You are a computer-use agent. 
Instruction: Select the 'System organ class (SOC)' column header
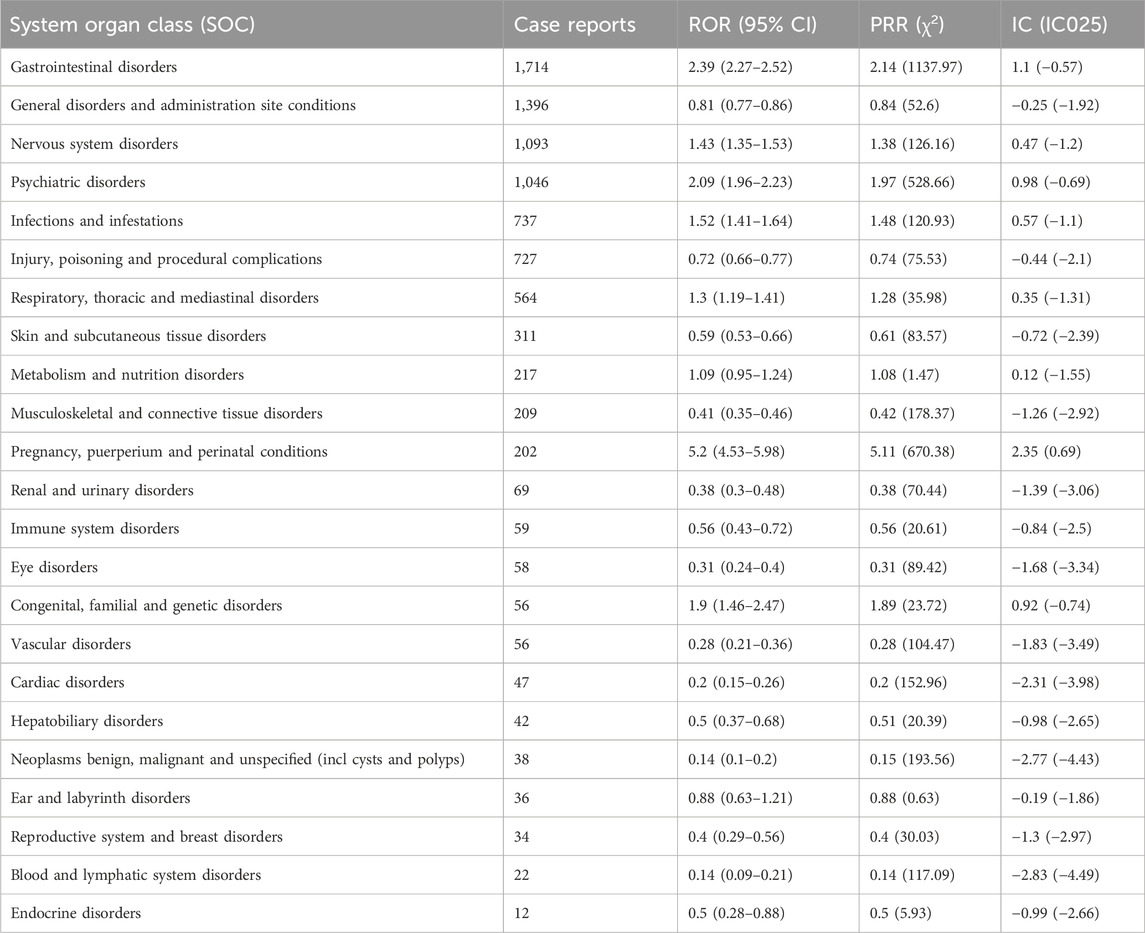(x=132, y=24)
